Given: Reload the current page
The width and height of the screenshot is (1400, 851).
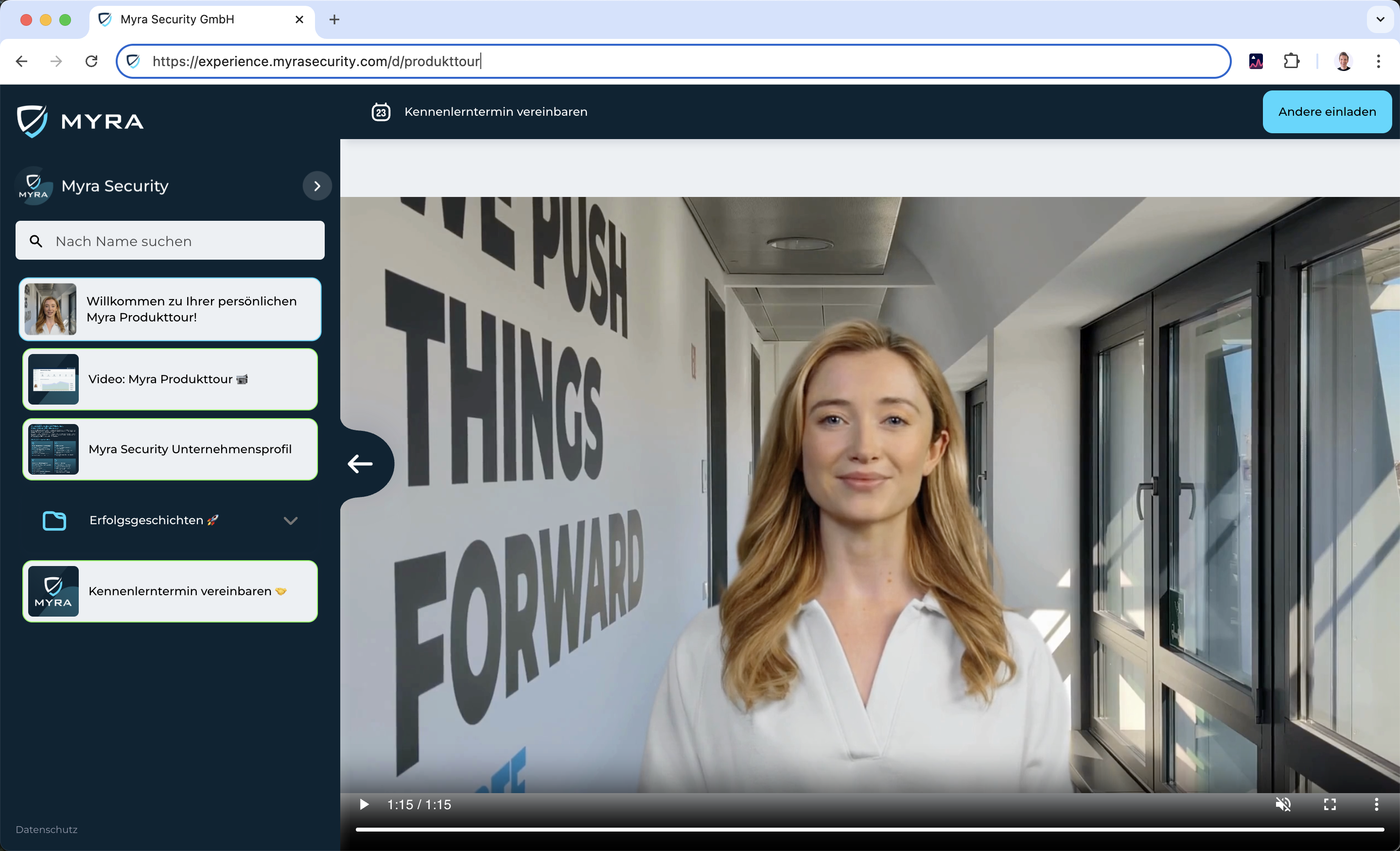Looking at the screenshot, I should pyautogui.click(x=91, y=61).
